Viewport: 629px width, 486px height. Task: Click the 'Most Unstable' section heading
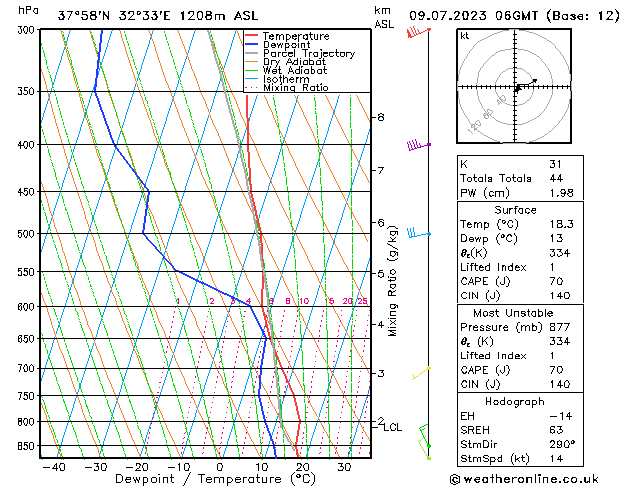tap(513, 313)
